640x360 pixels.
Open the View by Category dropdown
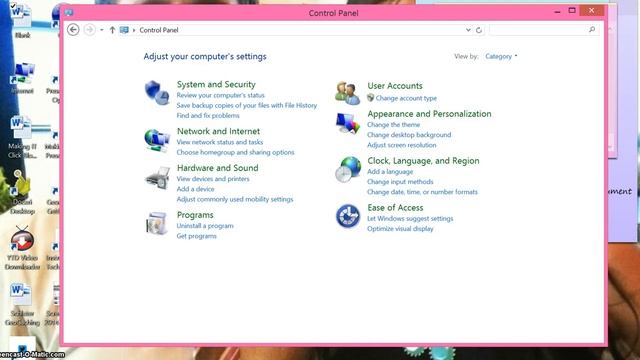point(501,56)
